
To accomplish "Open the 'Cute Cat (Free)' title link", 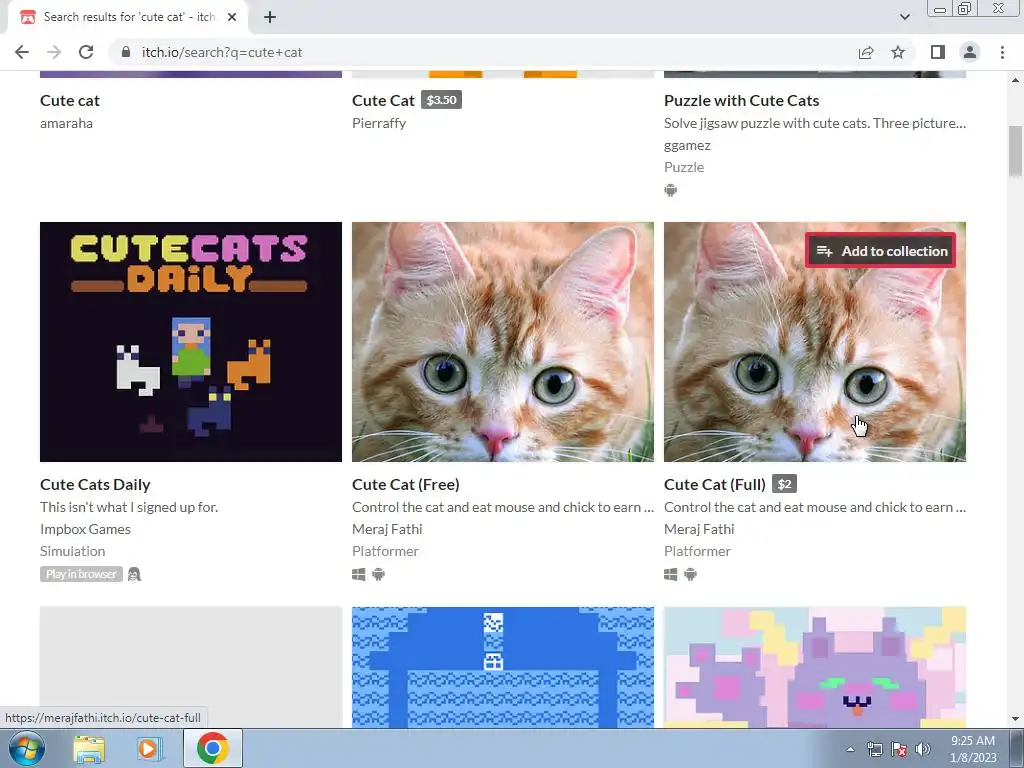I will point(406,485).
